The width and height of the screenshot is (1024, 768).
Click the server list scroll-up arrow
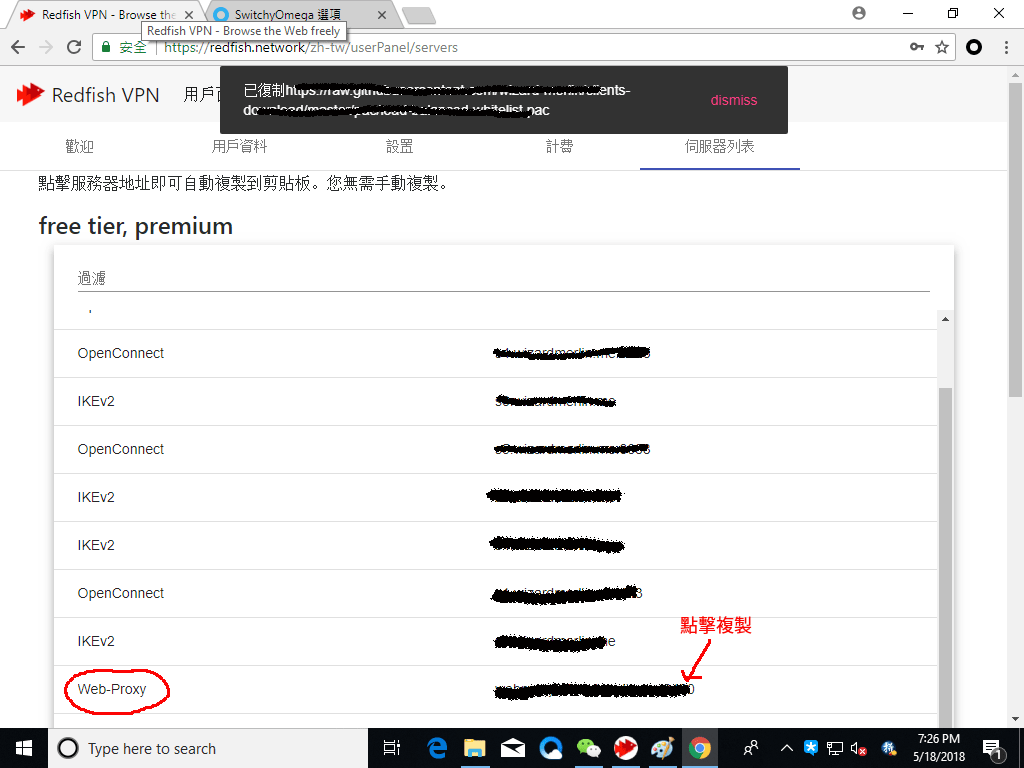(945, 319)
